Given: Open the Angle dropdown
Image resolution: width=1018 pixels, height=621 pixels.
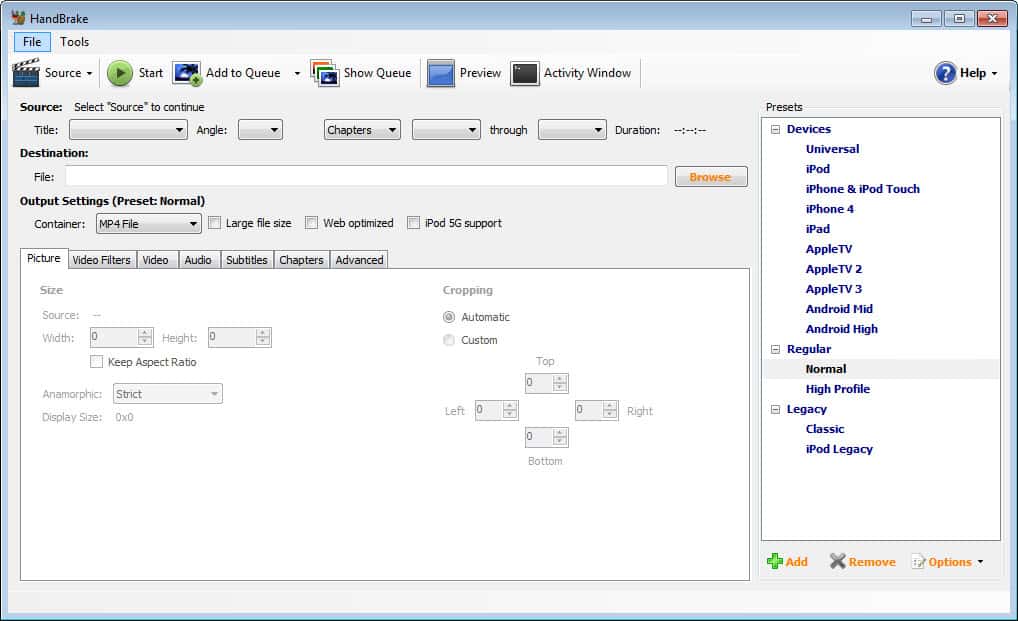Looking at the screenshot, I should pyautogui.click(x=260, y=130).
